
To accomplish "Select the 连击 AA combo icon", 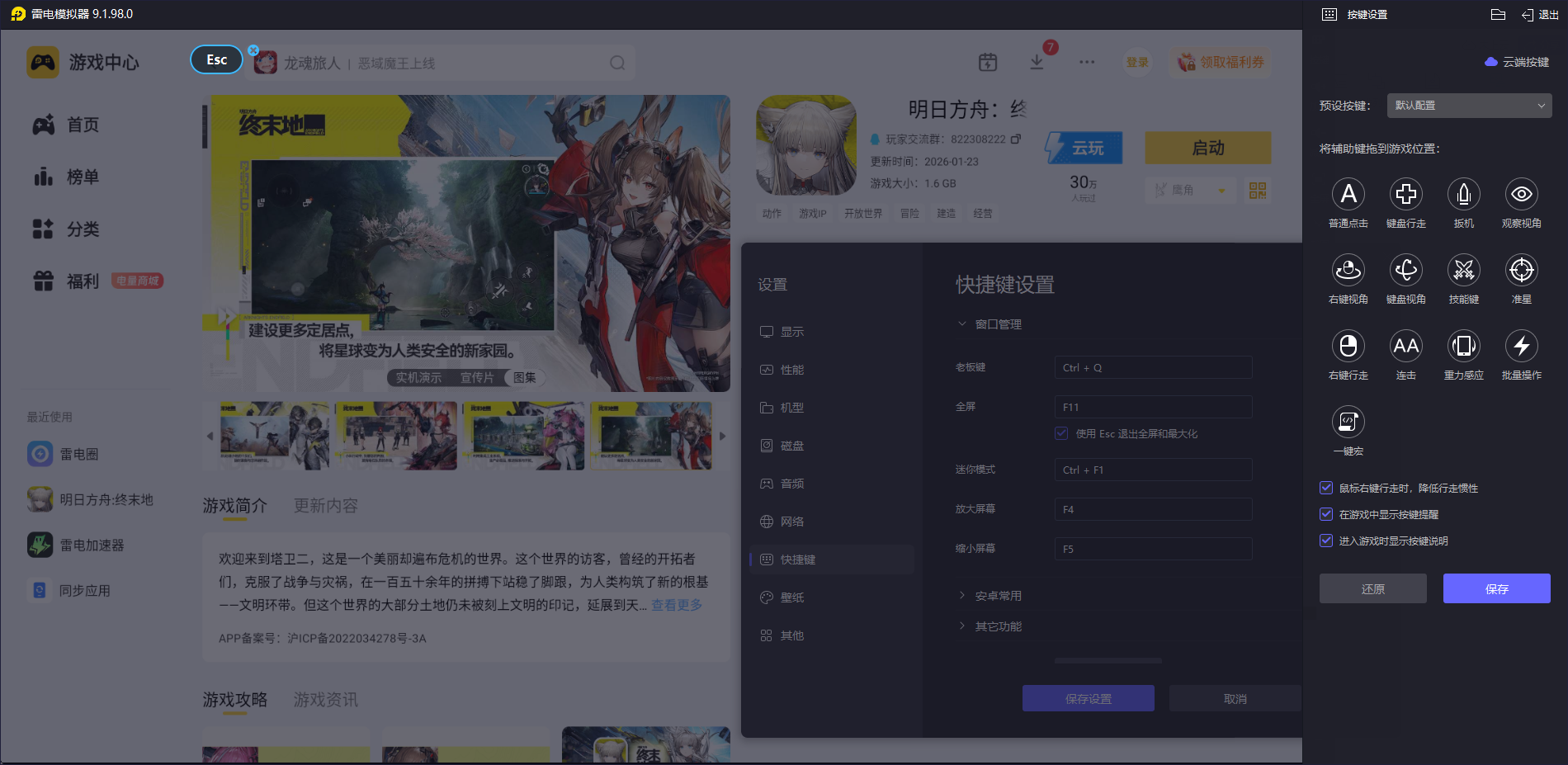I will pyautogui.click(x=1406, y=346).
